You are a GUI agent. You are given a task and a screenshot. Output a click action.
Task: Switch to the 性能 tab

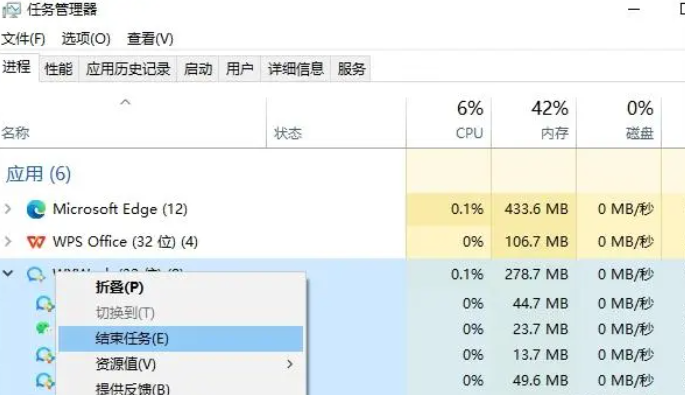tap(59, 69)
